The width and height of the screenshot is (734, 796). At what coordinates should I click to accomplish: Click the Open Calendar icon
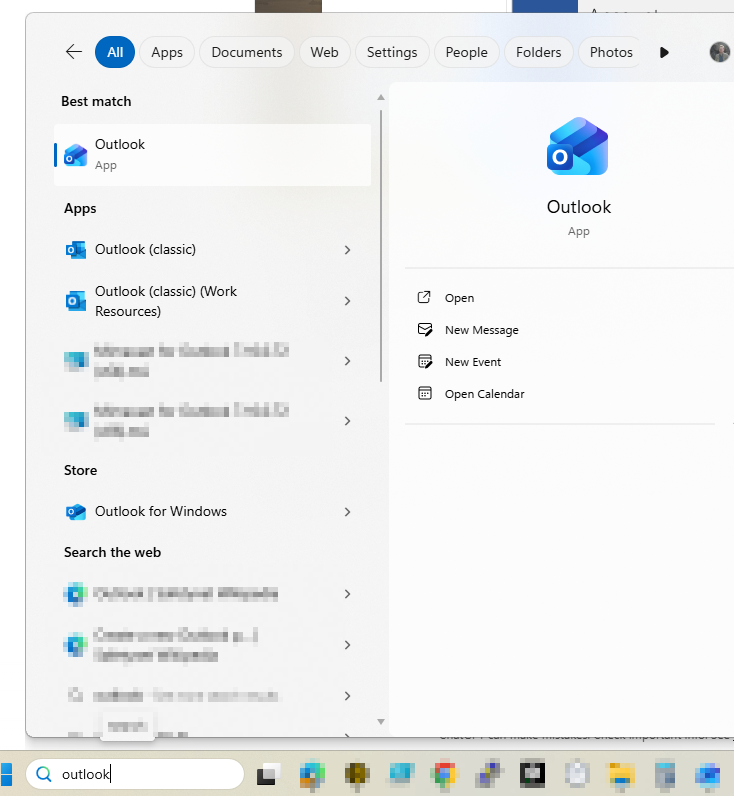(x=425, y=394)
